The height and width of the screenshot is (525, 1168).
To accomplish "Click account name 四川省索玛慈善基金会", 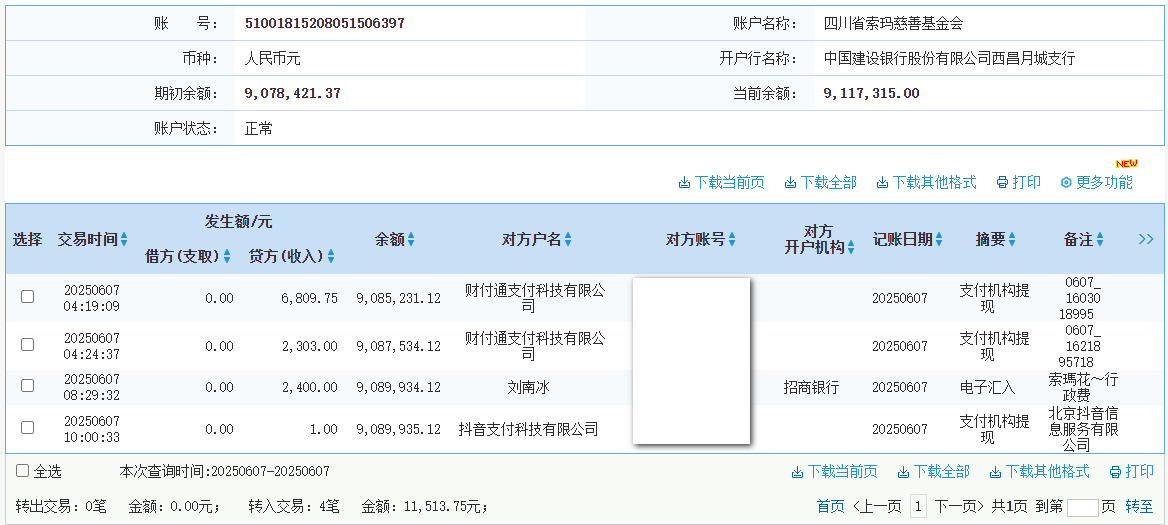I will point(894,23).
